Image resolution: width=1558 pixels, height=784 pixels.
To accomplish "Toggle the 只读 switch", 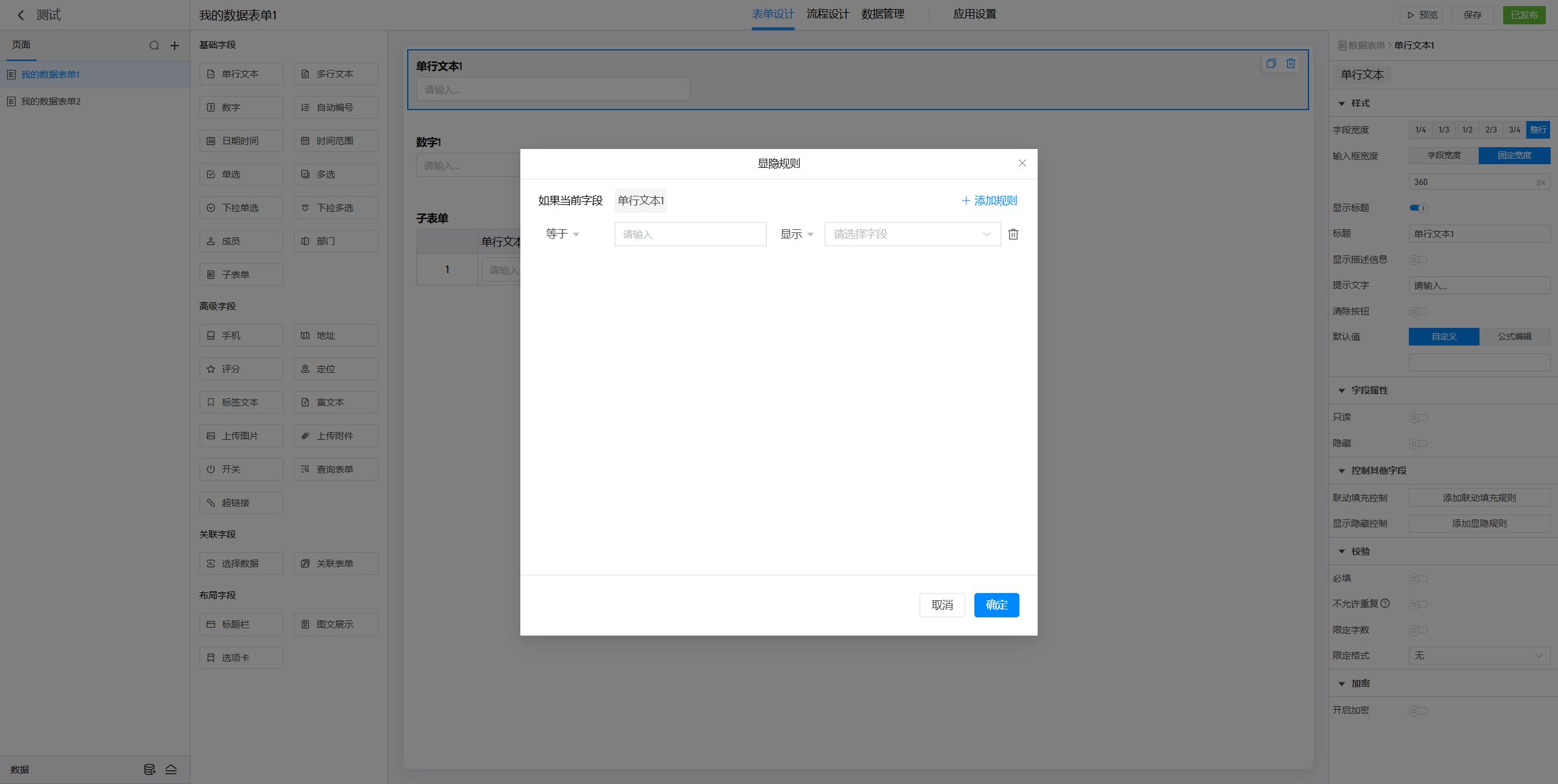I will point(1418,418).
